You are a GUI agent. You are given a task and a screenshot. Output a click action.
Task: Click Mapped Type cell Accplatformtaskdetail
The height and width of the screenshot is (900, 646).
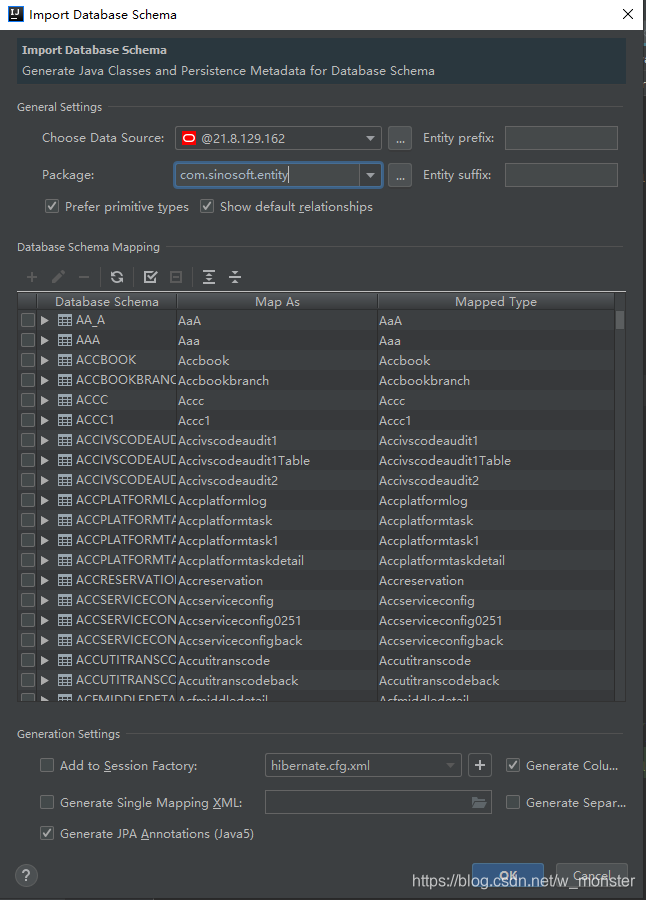tap(496, 560)
